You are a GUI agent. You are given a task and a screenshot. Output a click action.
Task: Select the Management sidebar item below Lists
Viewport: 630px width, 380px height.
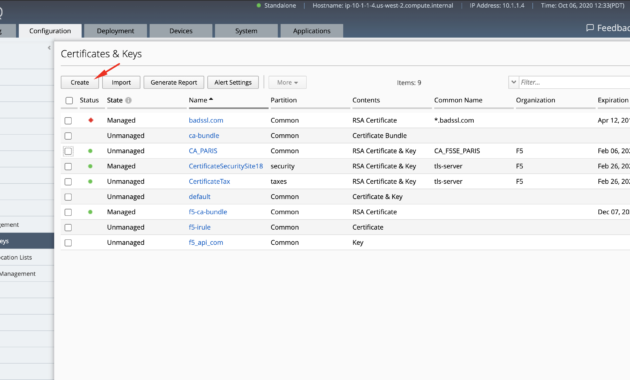27,274
